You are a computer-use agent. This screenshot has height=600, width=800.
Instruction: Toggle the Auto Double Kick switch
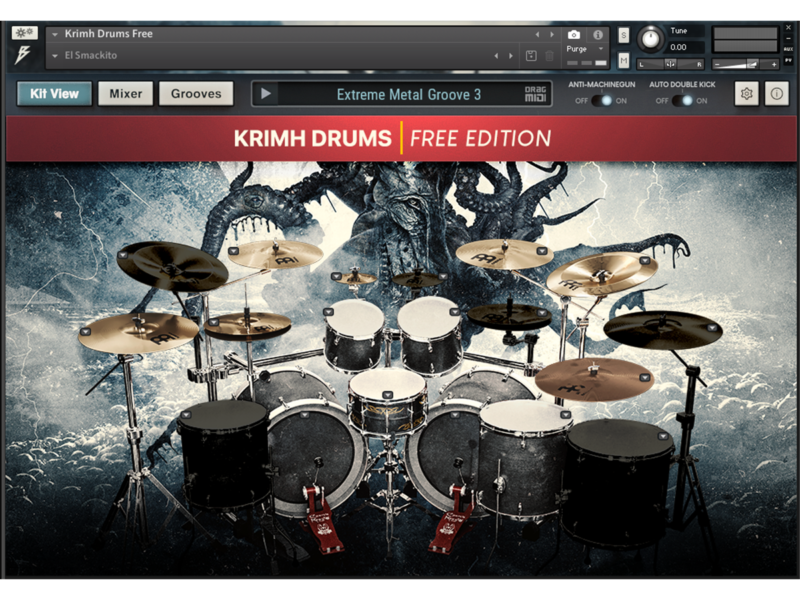click(682, 101)
